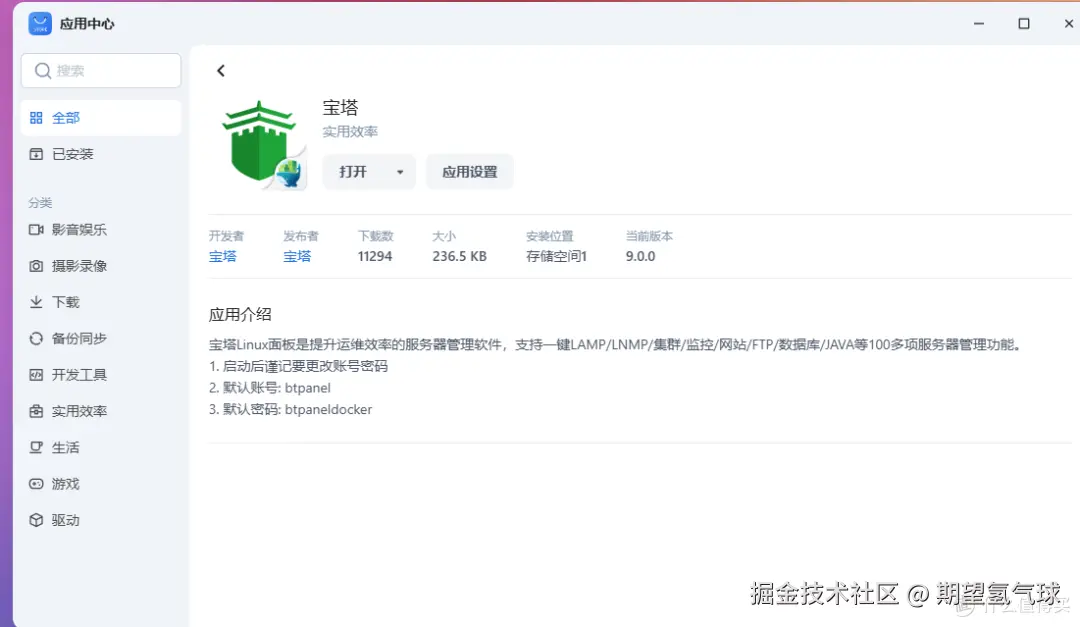Select the 已安装 sidebar item
The height and width of the screenshot is (627, 1080).
[101, 154]
